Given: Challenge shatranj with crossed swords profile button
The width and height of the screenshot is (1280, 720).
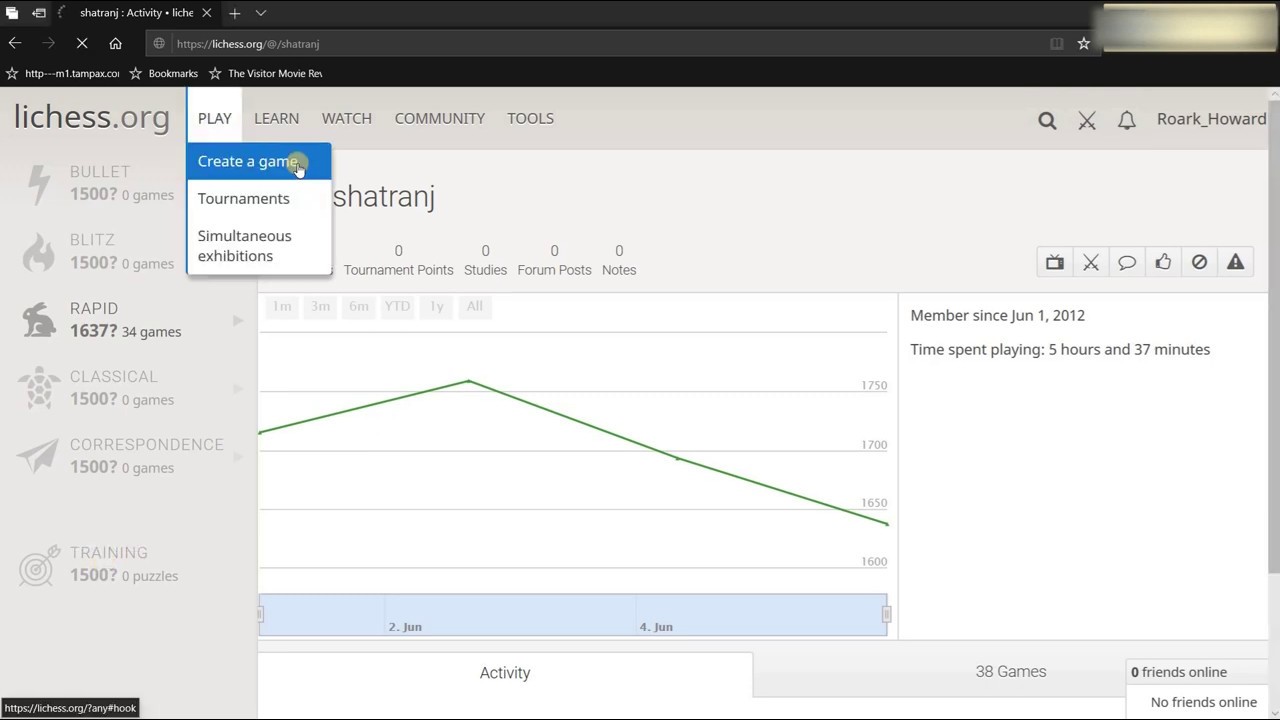Looking at the screenshot, I should [x=1091, y=262].
